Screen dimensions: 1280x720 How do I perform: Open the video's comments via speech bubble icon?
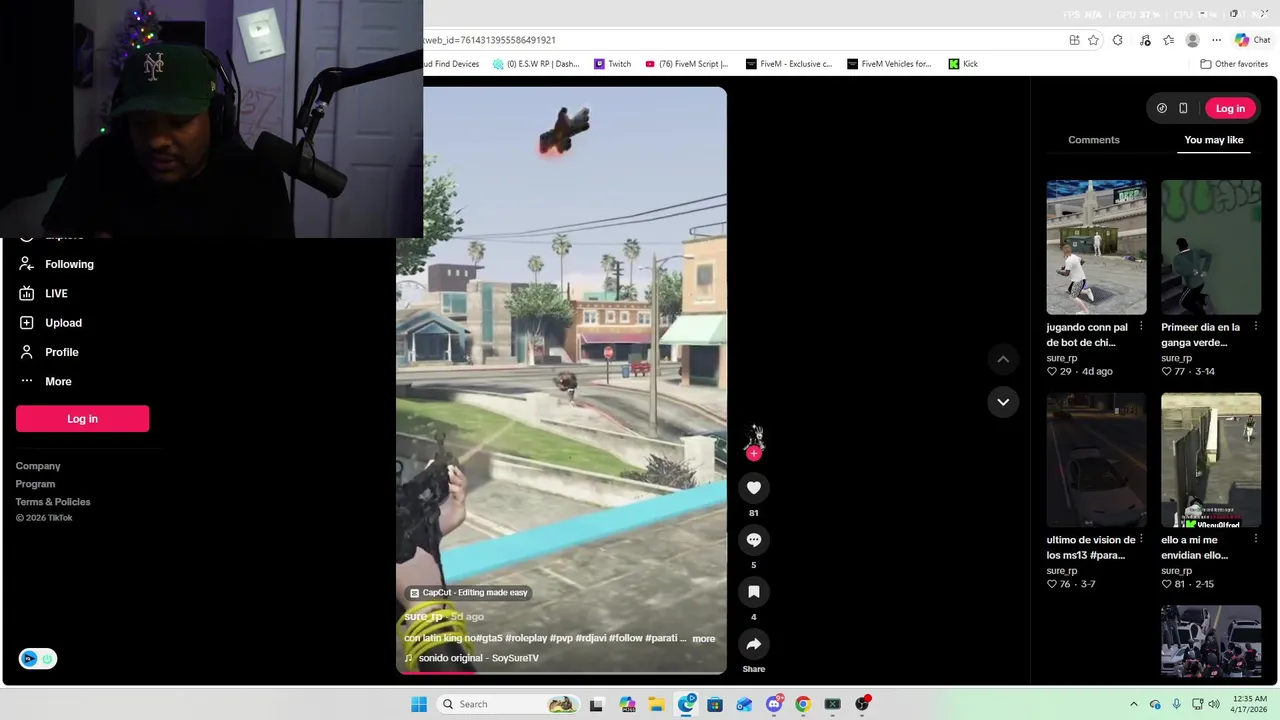(x=754, y=540)
